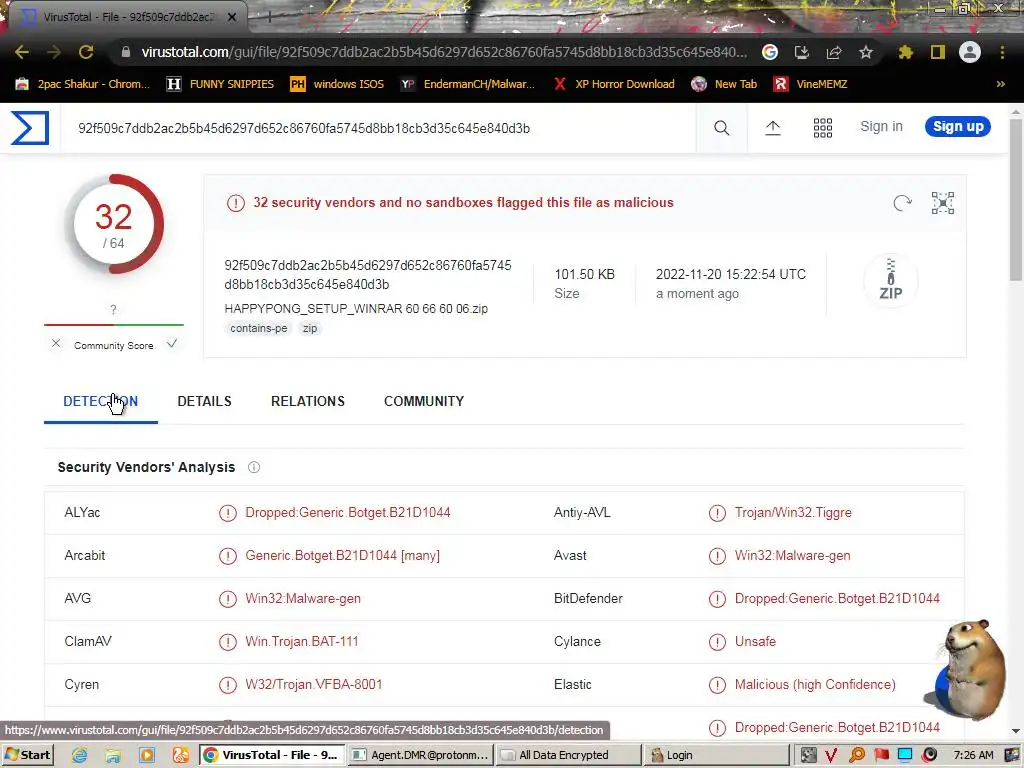Image resolution: width=1024 pixels, height=768 pixels.
Task: Click the zip tag
Action: pos(310,328)
